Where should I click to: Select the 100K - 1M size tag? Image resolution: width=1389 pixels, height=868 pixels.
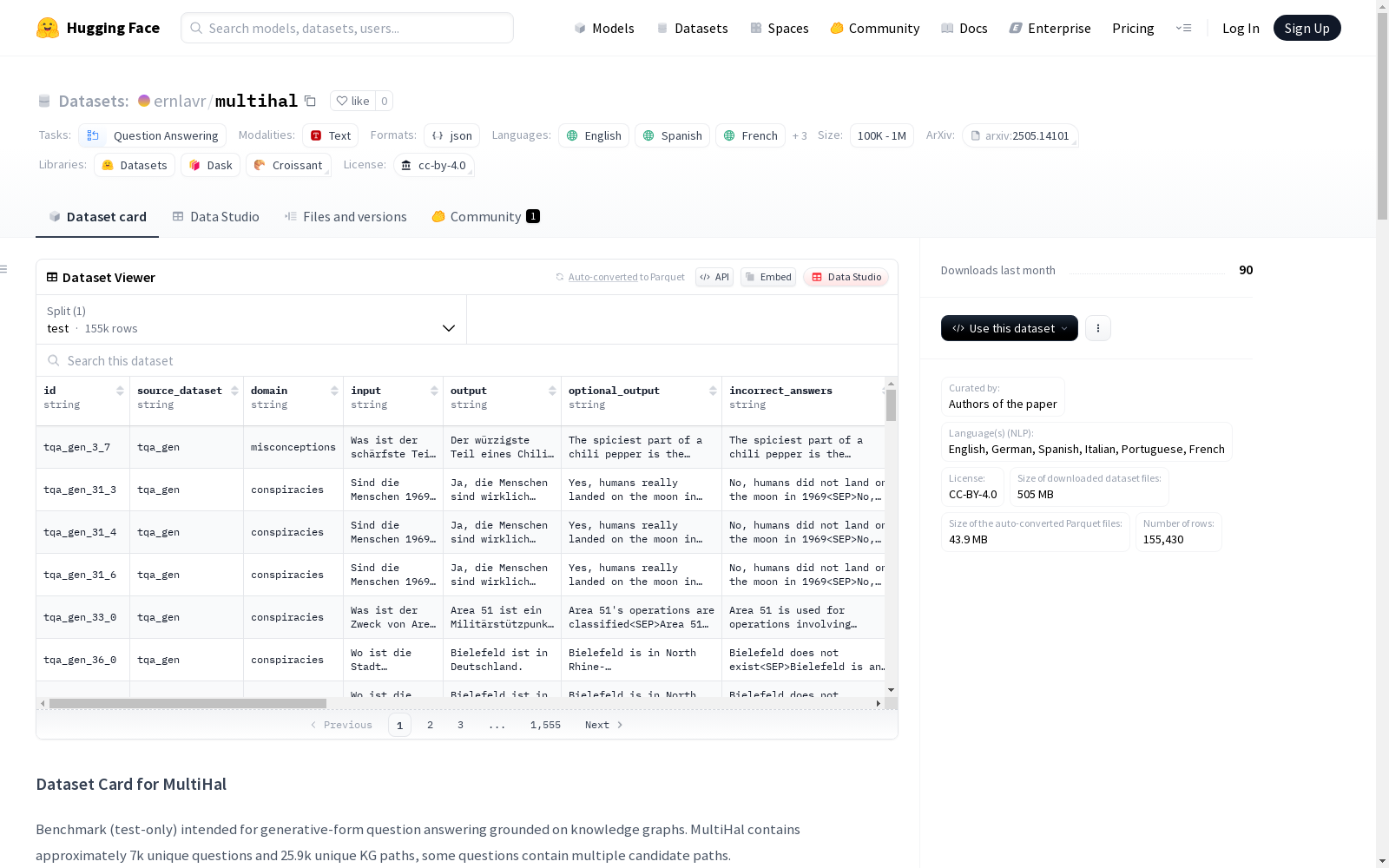(x=882, y=135)
